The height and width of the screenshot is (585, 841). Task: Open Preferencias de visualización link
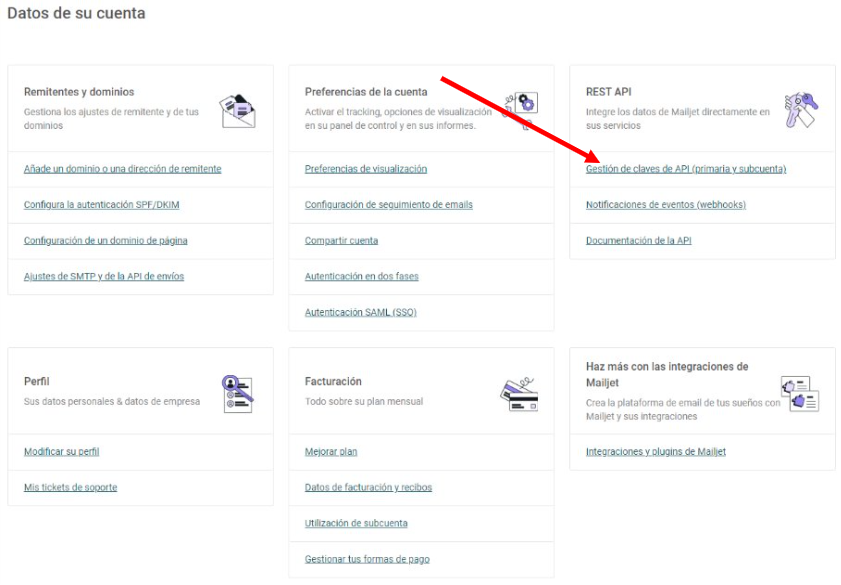(366, 169)
